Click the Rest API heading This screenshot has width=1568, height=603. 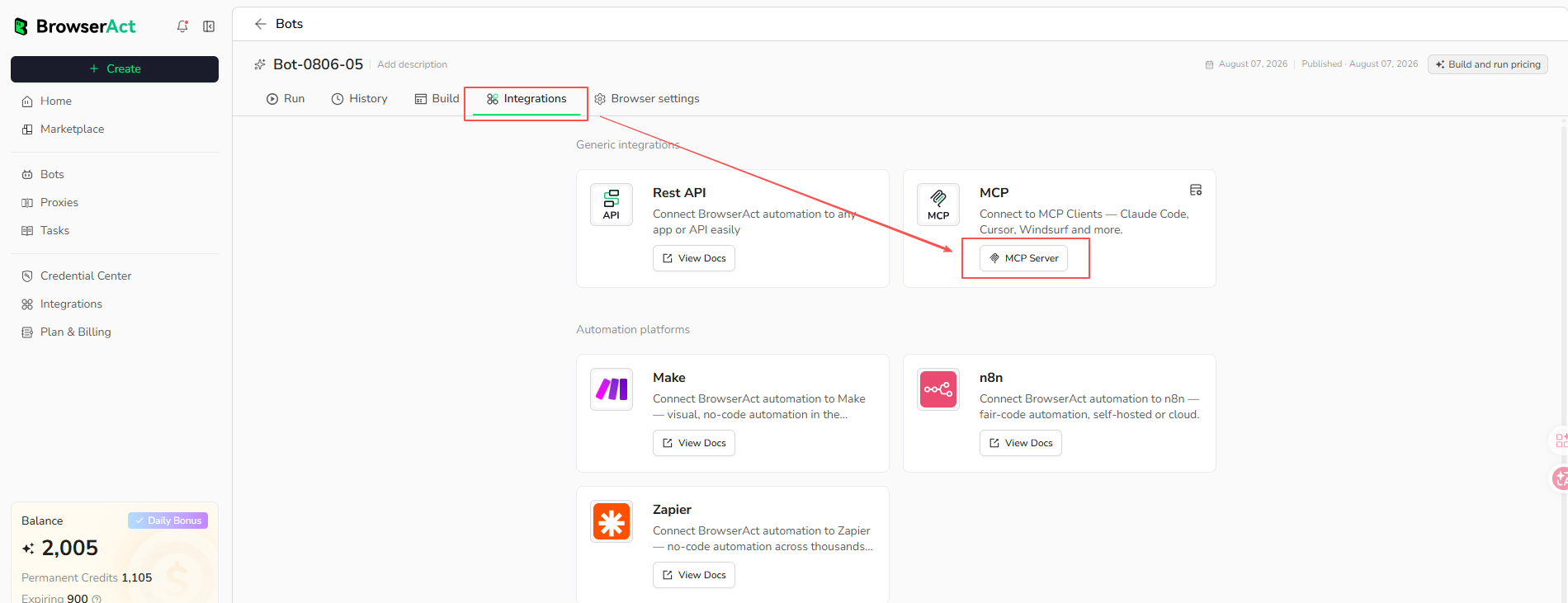coord(679,193)
